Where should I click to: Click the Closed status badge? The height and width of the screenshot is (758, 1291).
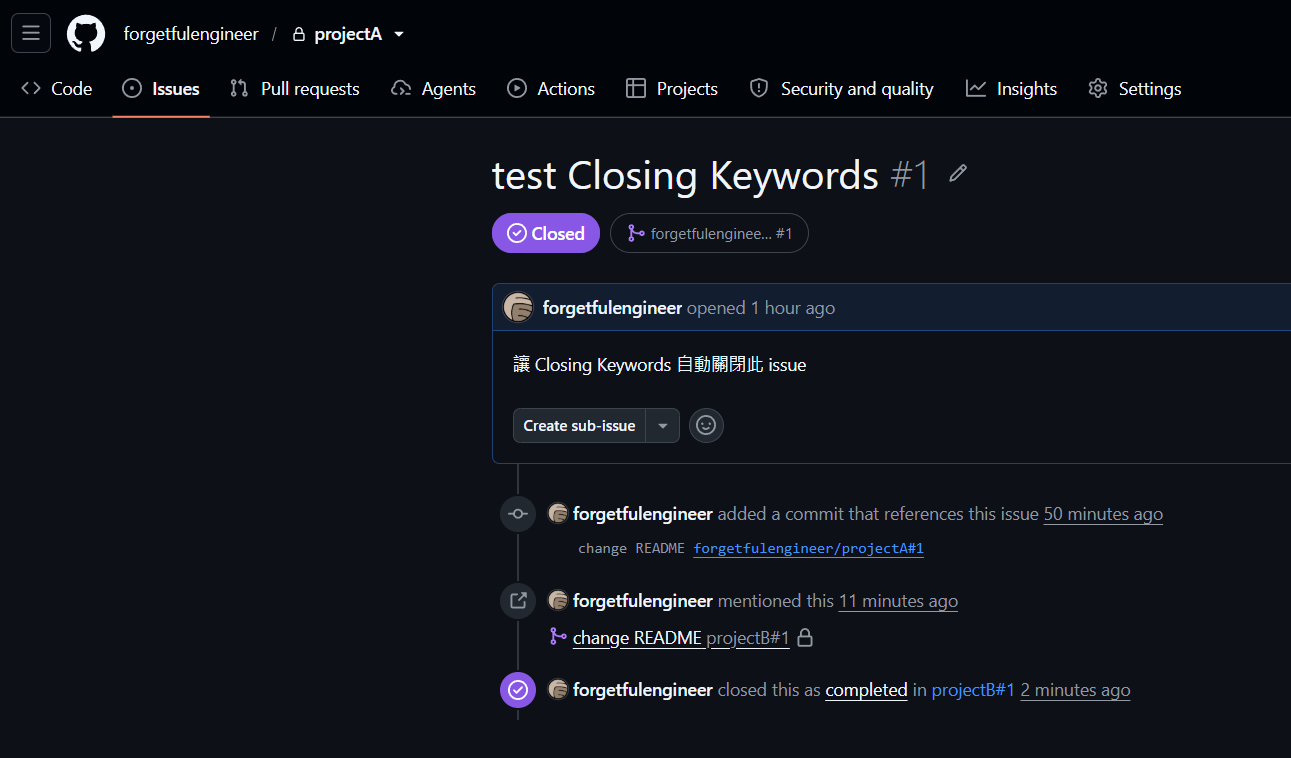[x=546, y=233]
